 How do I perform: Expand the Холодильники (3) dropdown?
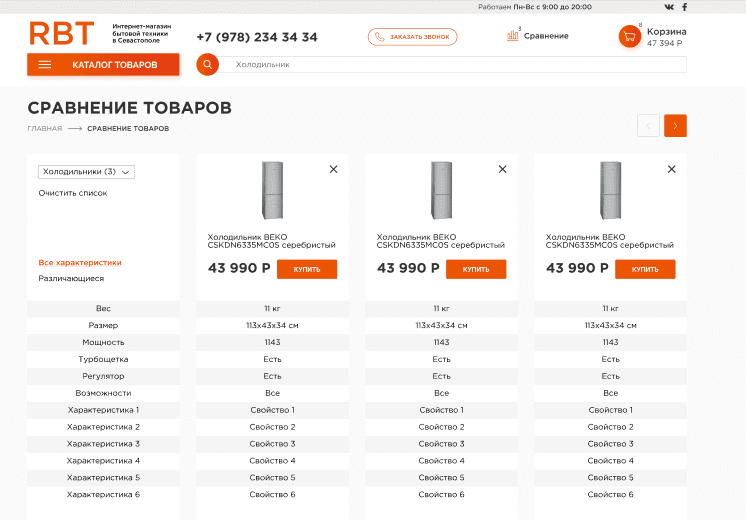86,172
